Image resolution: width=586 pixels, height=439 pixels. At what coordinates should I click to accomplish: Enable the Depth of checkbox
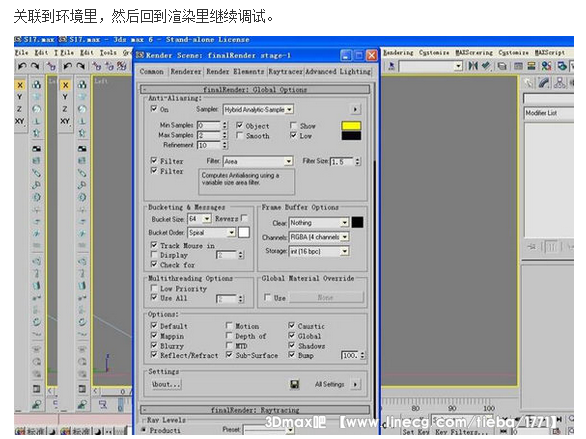pyautogui.click(x=229, y=336)
